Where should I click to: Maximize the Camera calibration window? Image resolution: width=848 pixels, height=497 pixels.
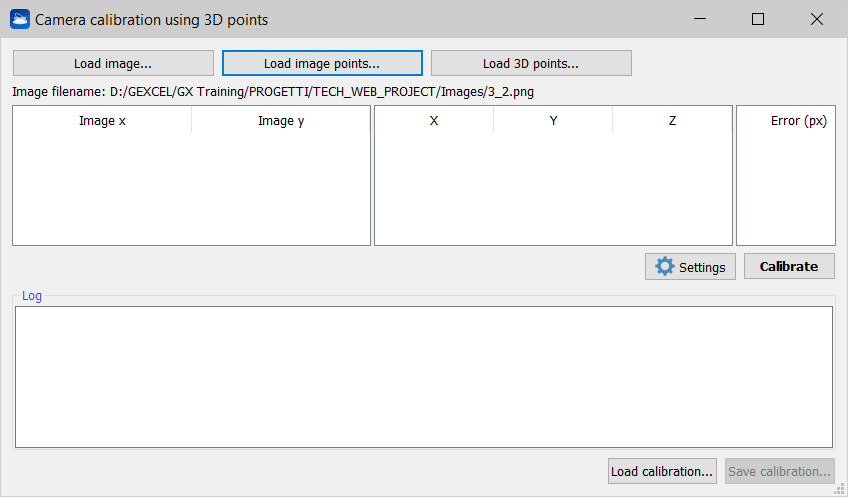coord(758,19)
